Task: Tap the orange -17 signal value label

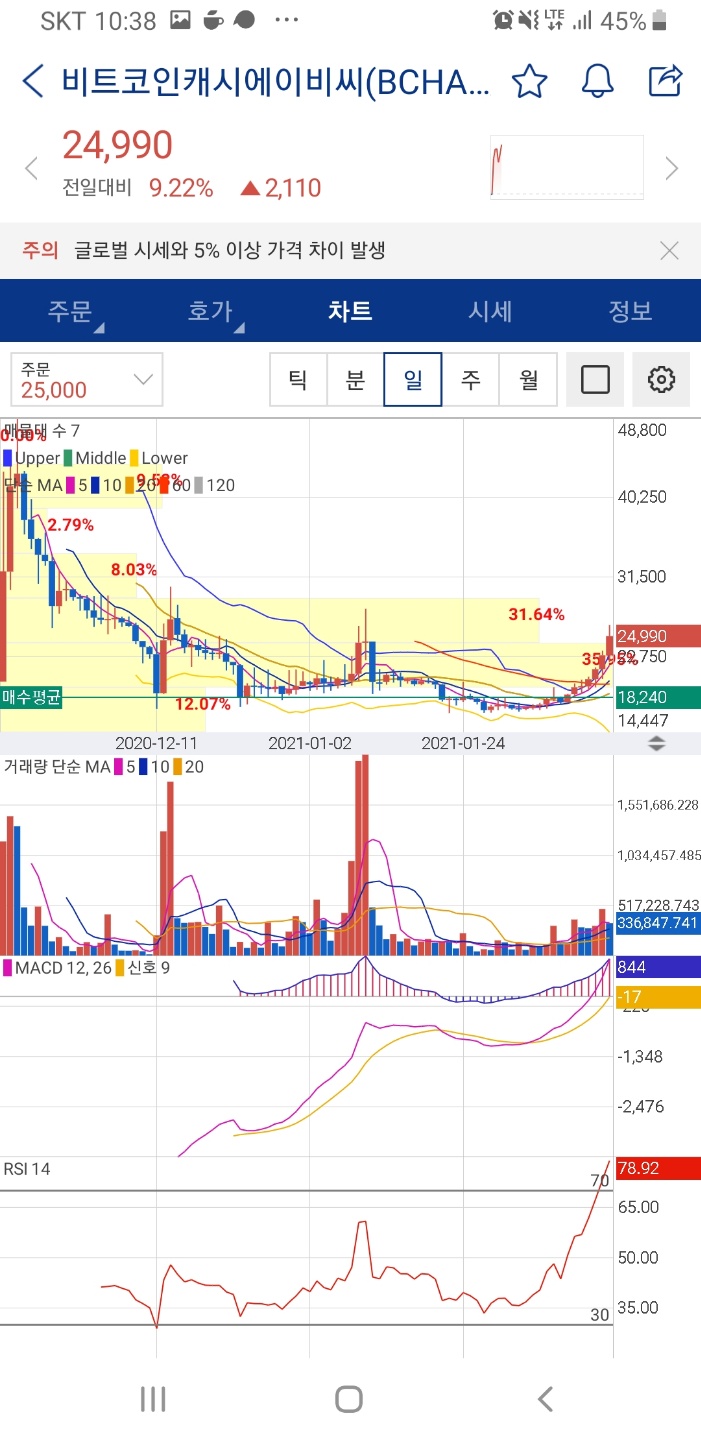Action: pos(658,996)
